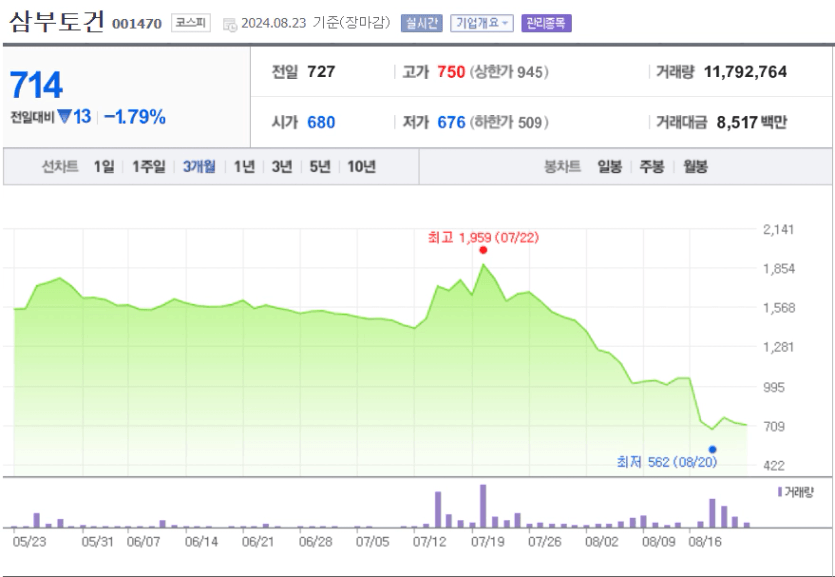This screenshot has height=577, width=835.
Task: Click the 2,141 y-axis price label
Action: tap(779, 229)
